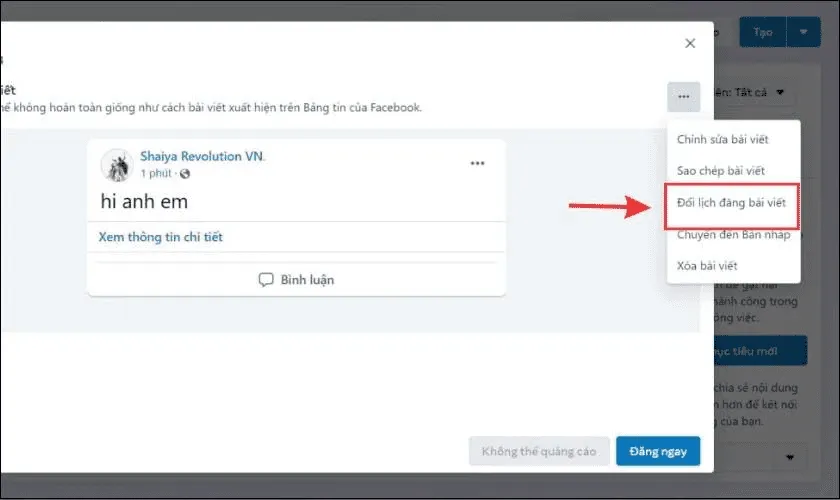Click the '1 phút' timestamp
The height and width of the screenshot is (500, 840).
(156, 174)
